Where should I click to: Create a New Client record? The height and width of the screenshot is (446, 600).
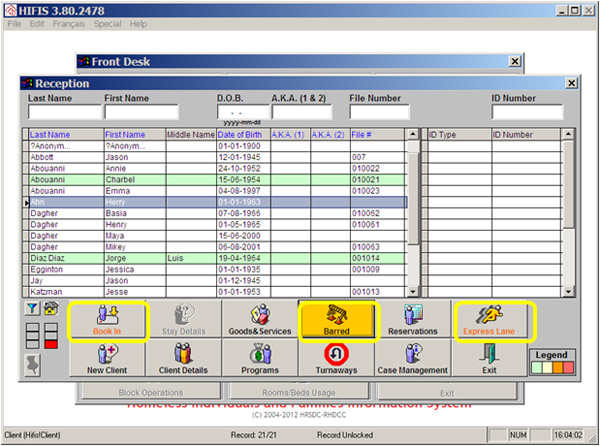(108, 357)
